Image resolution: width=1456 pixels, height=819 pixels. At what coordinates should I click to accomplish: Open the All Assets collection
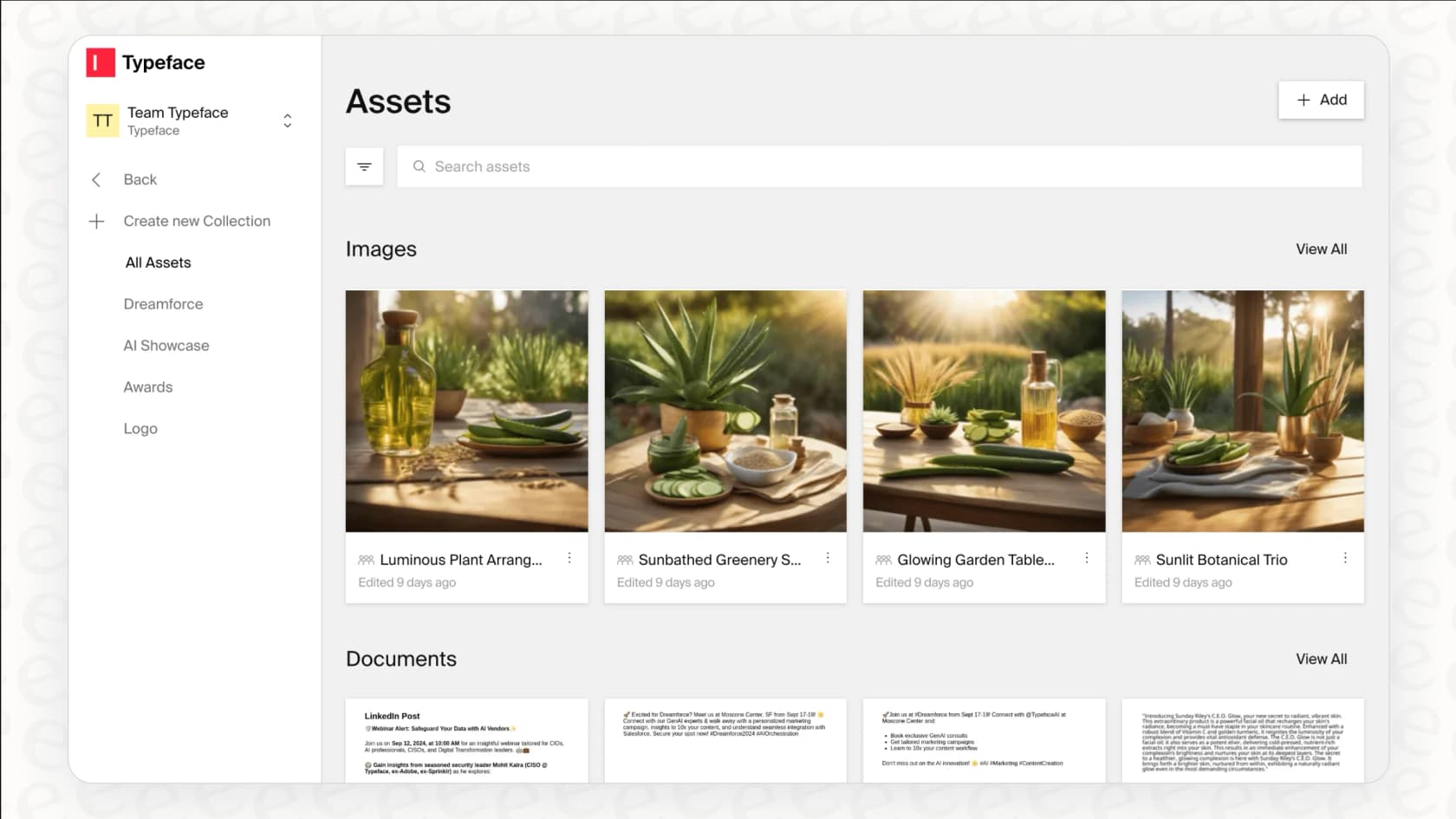158,263
